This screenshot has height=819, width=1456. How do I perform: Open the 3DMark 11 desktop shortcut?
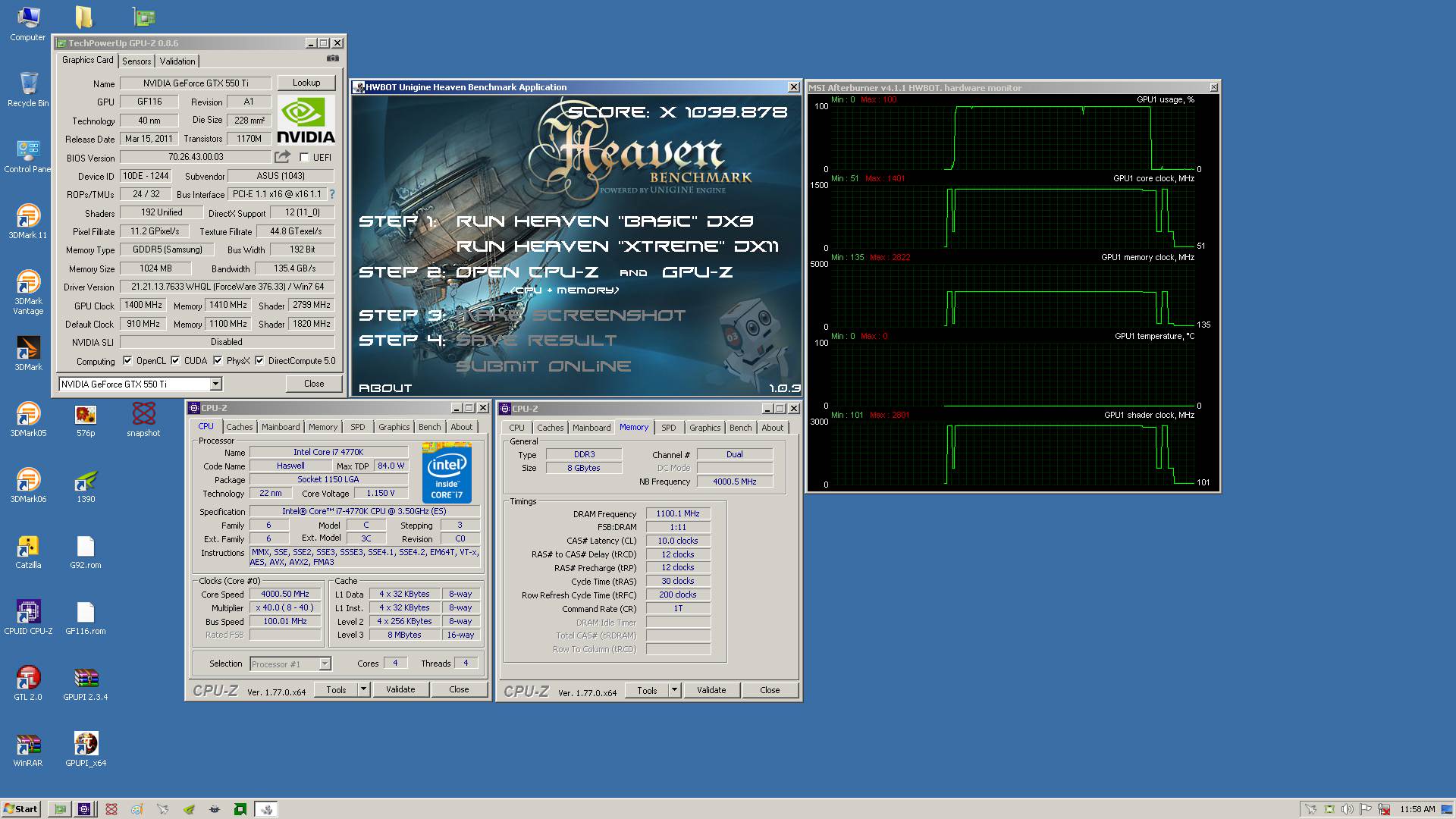tap(28, 221)
